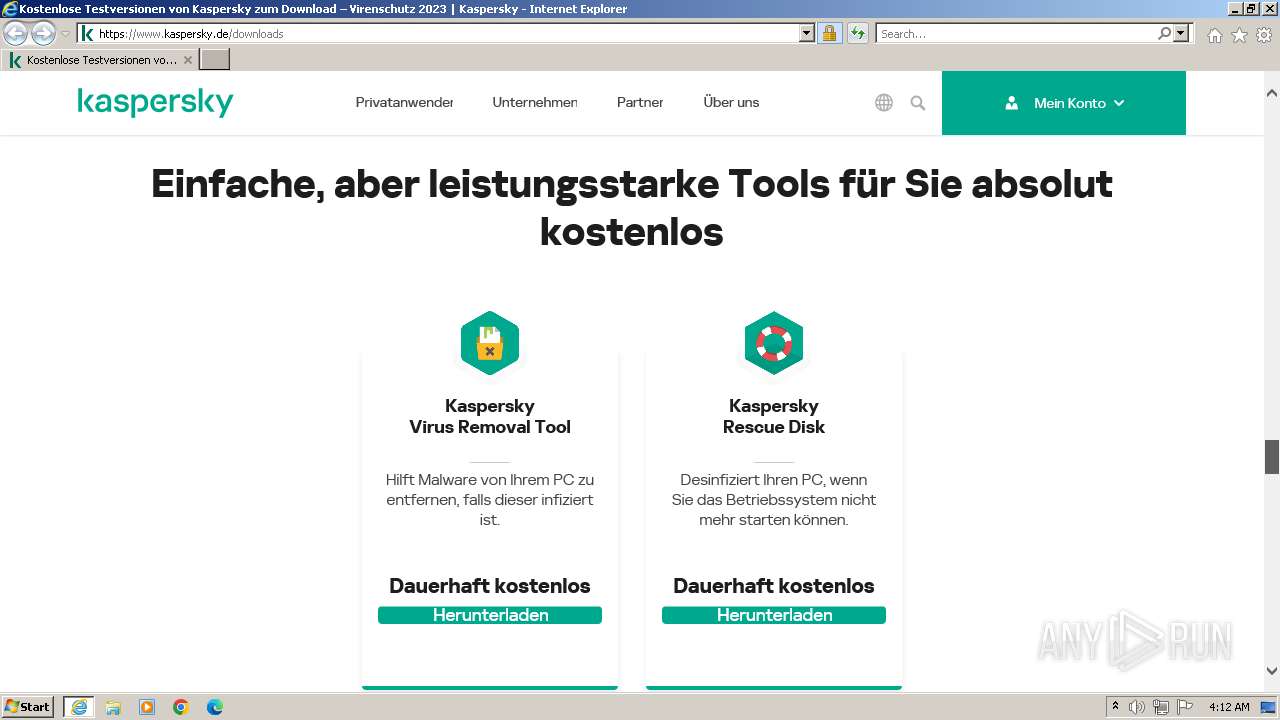The image size is (1280, 720).
Task: Click the Dauerhaft kostenlos text under Rescue Disk
Action: [774, 586]
